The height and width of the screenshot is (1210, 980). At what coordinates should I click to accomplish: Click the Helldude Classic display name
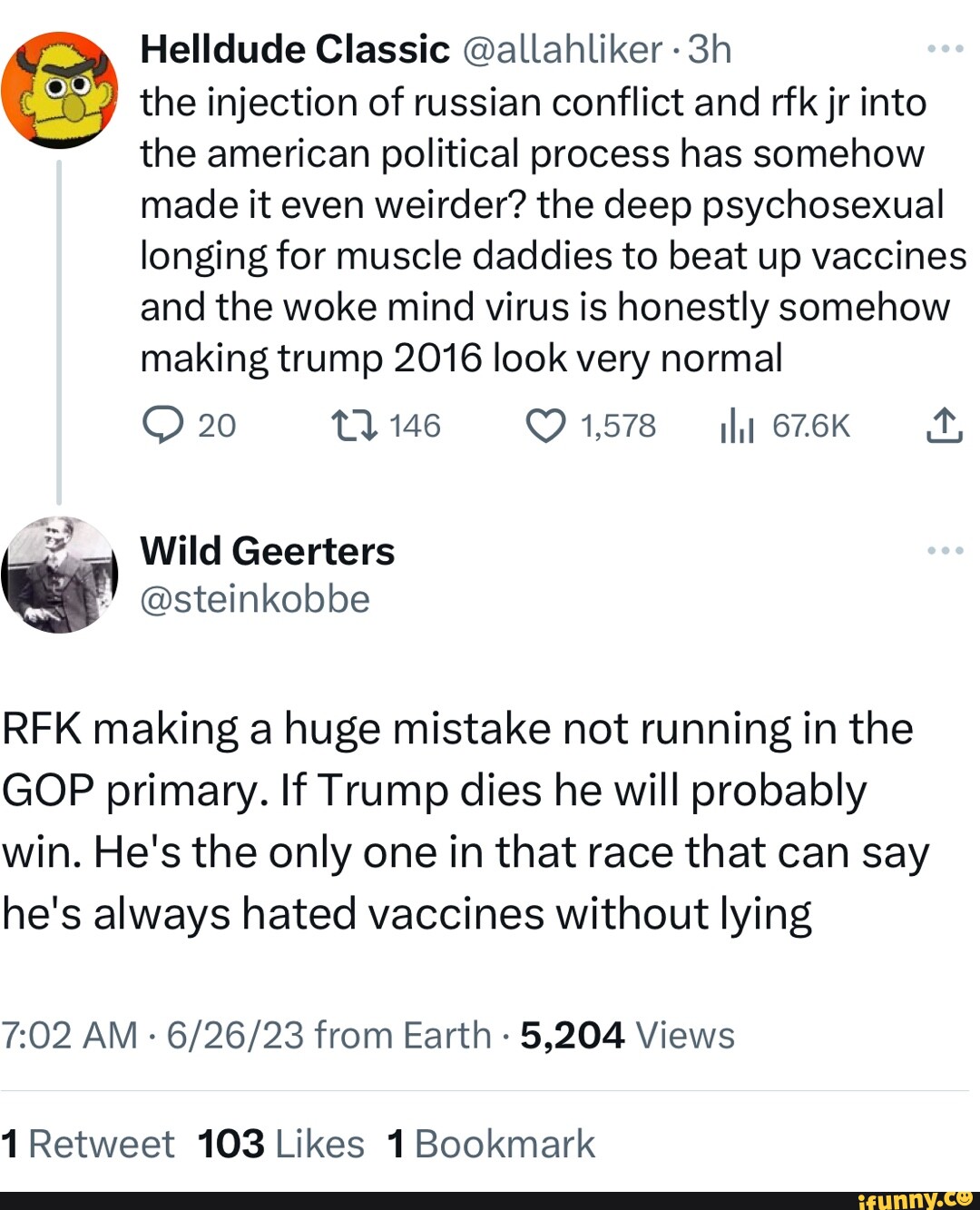click(295, 49)
